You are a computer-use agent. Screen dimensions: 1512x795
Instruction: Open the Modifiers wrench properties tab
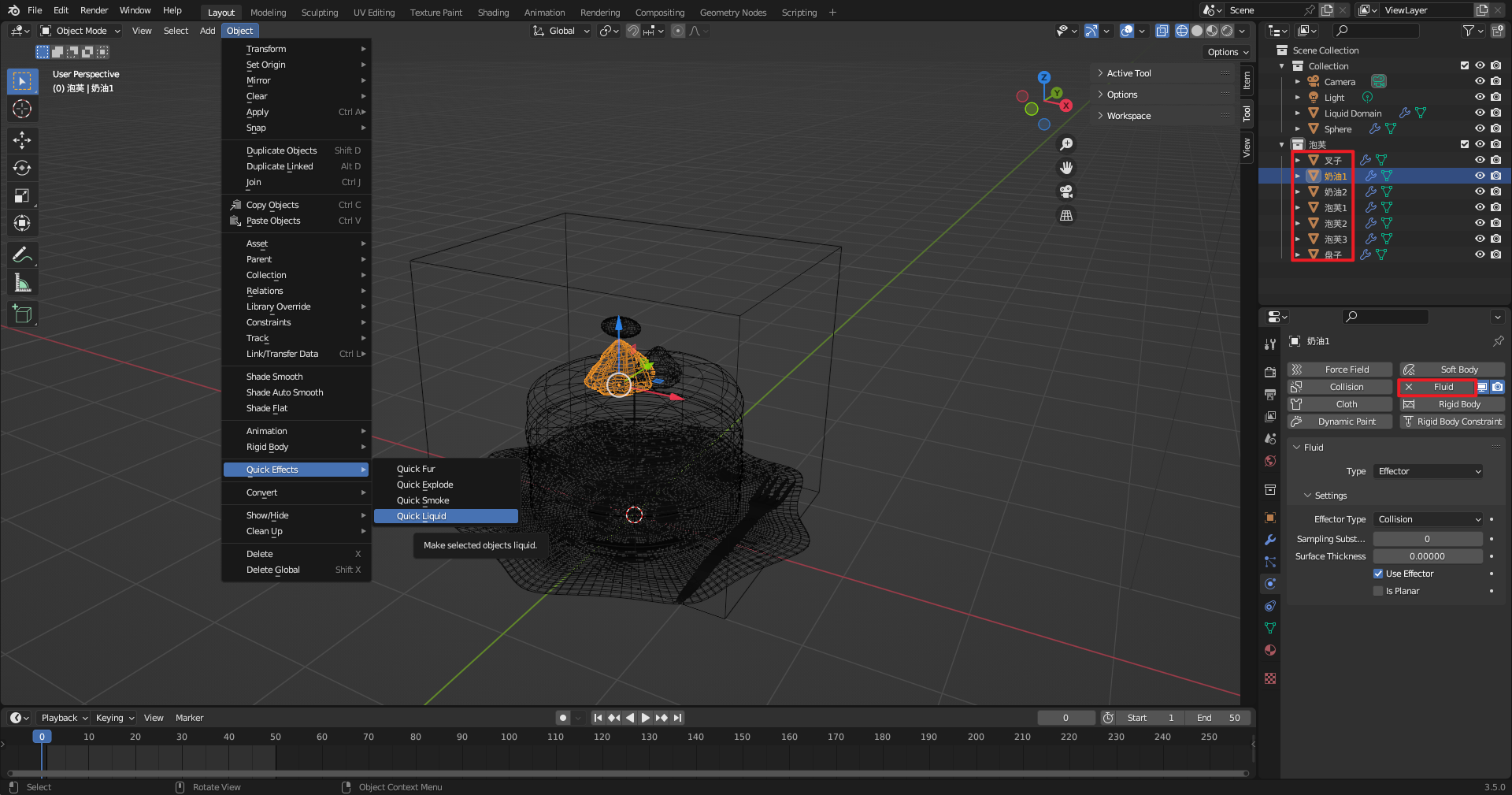pos(1269,540)
